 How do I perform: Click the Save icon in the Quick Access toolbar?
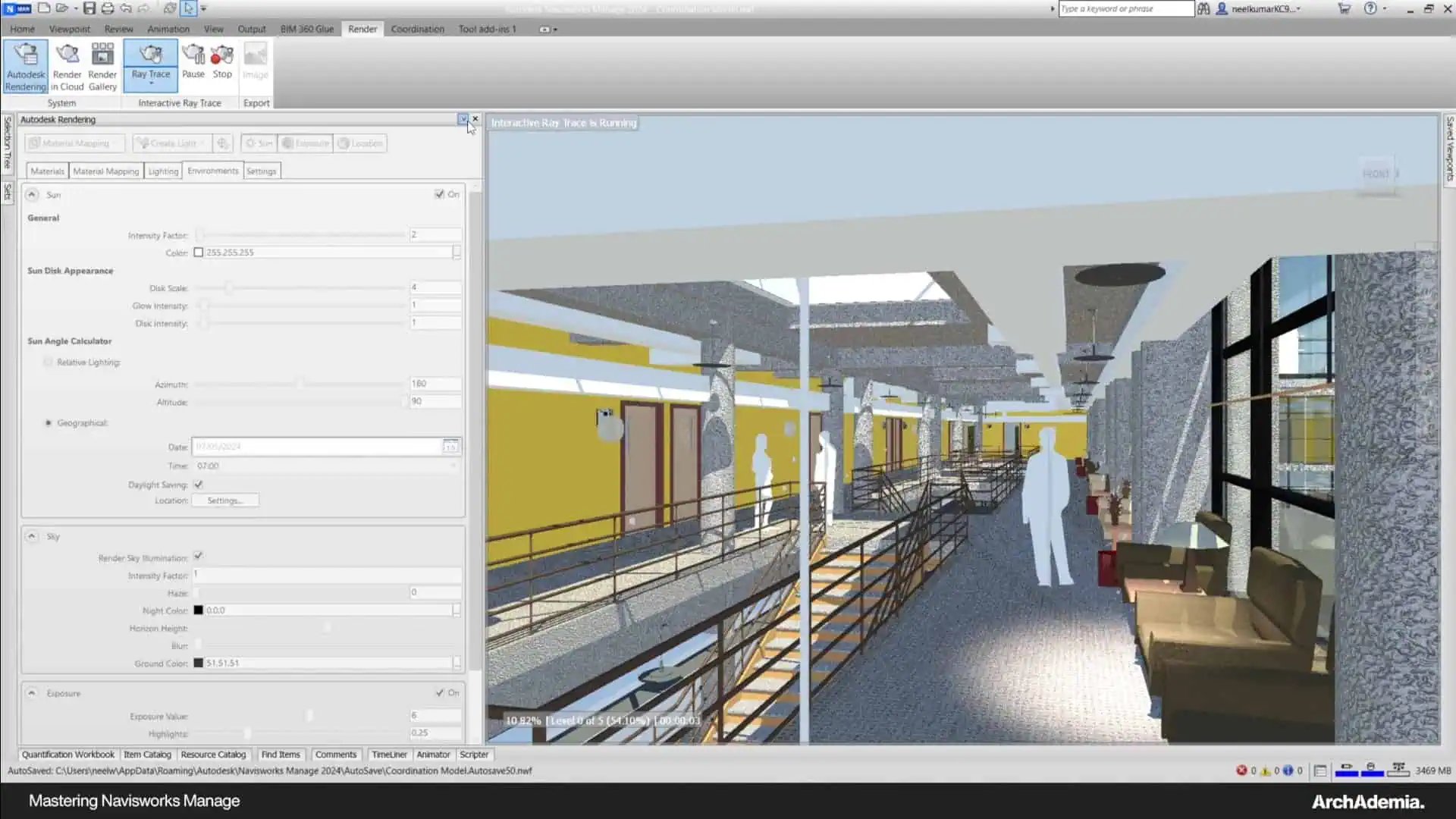point(90,8)
